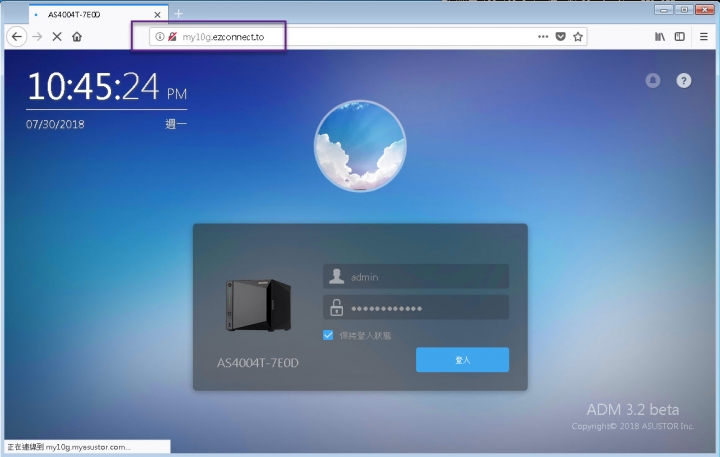Click the 10:45:24 PM clock text
Image resolution: width=720 pixels, height=457 pixels.
click(x=107, y=86)
